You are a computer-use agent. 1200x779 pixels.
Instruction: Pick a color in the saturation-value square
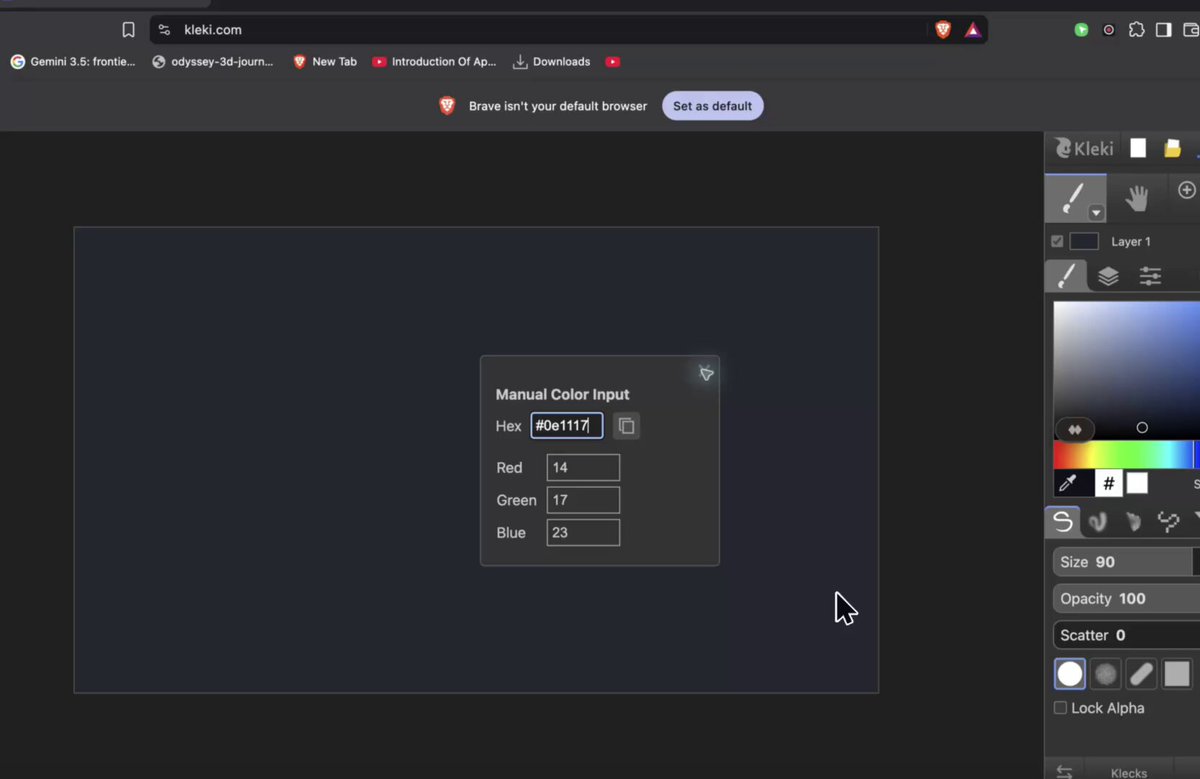pyautogui.click(x=1127, y=369)
